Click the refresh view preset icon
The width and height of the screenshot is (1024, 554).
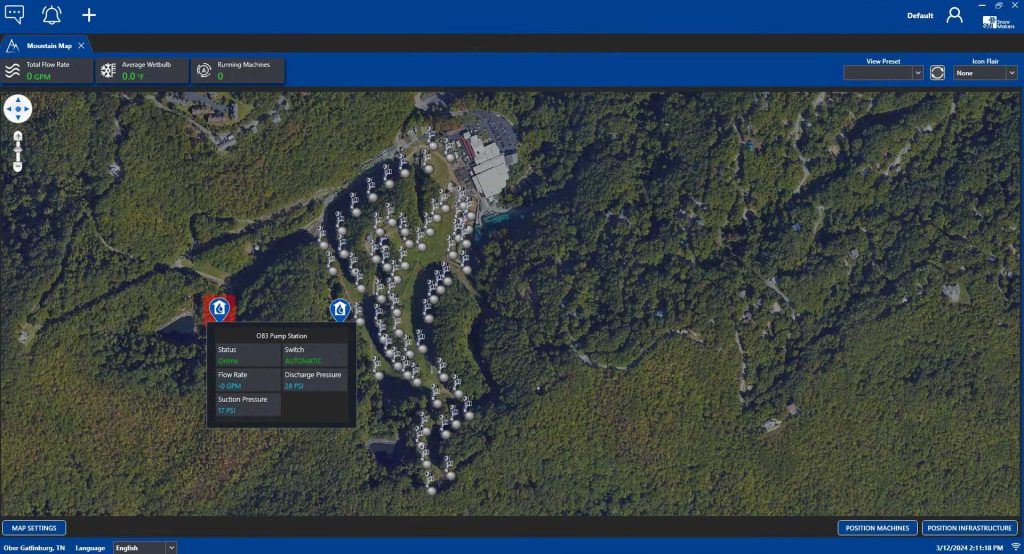click(x=938, y=73)
